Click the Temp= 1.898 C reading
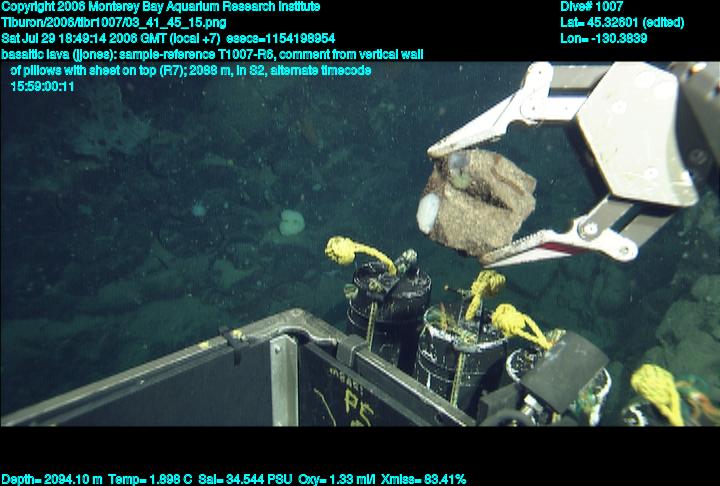 [x=150, y=480]
